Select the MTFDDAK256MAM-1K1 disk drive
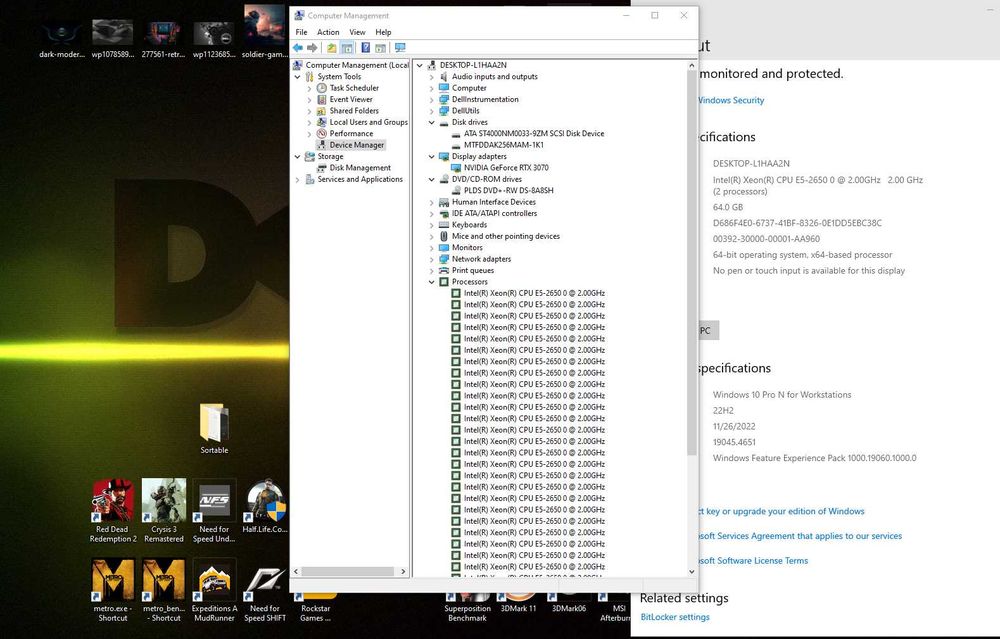This screenshot has height=639, width=1000. pyautogui.click(x=503, y=145)
